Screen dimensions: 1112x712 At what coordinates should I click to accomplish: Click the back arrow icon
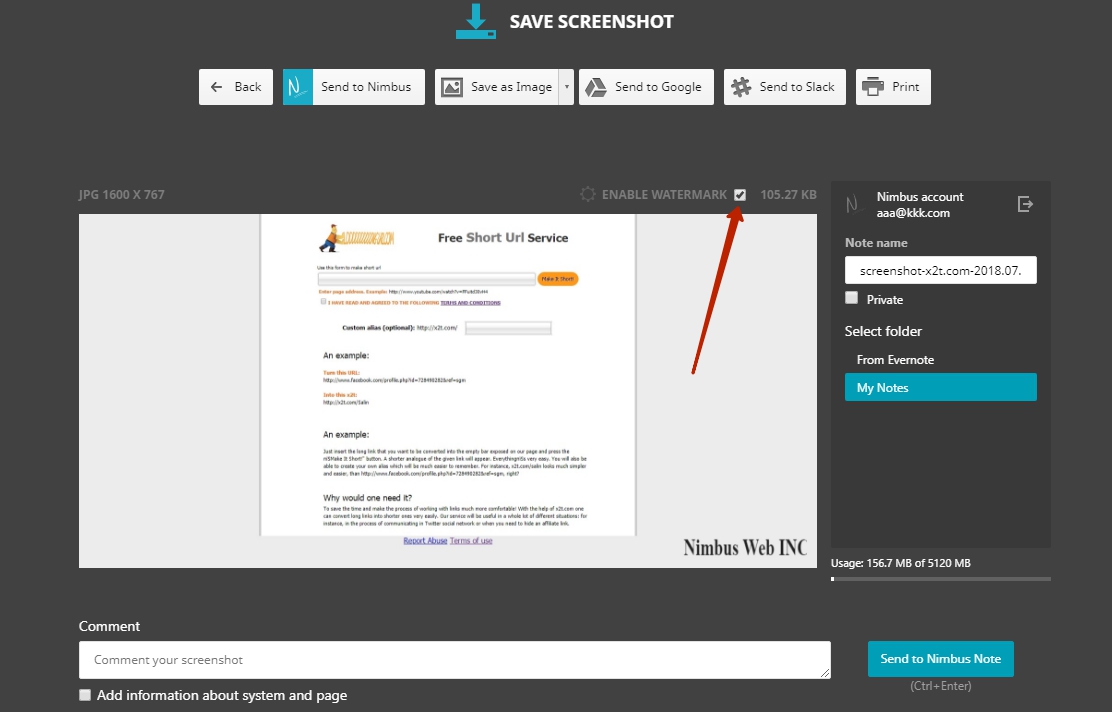pyautogui.click(x=216, y=87)
